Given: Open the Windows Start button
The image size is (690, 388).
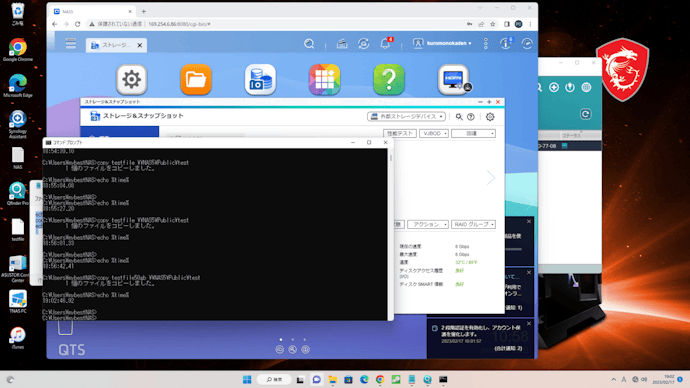Looking at the screenshot, I should [247, 380].
